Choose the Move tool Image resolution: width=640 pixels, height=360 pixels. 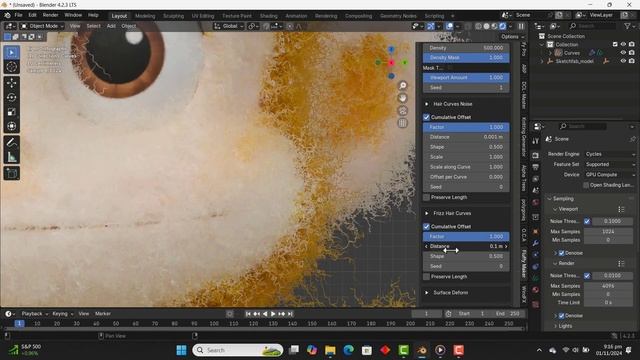click(x=11, y=83)
